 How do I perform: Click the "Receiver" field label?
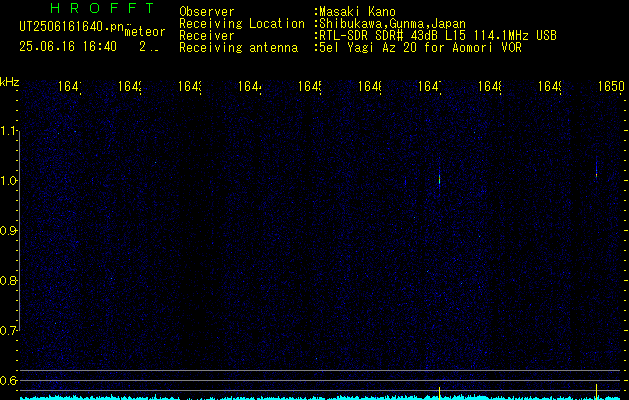(x=207, y=36)
